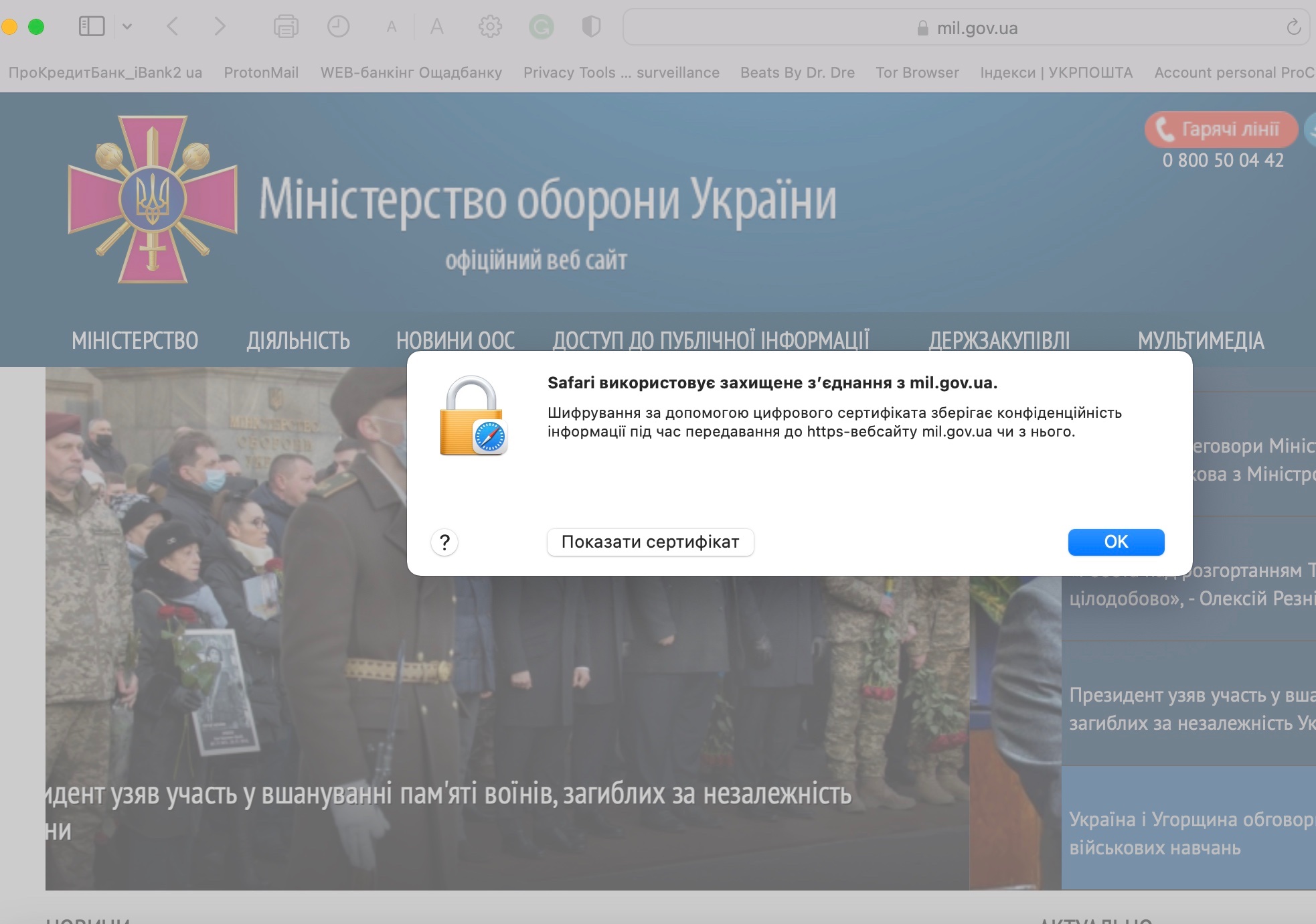Expand the sidebar dropdown chevron

[x=127, y=27]
